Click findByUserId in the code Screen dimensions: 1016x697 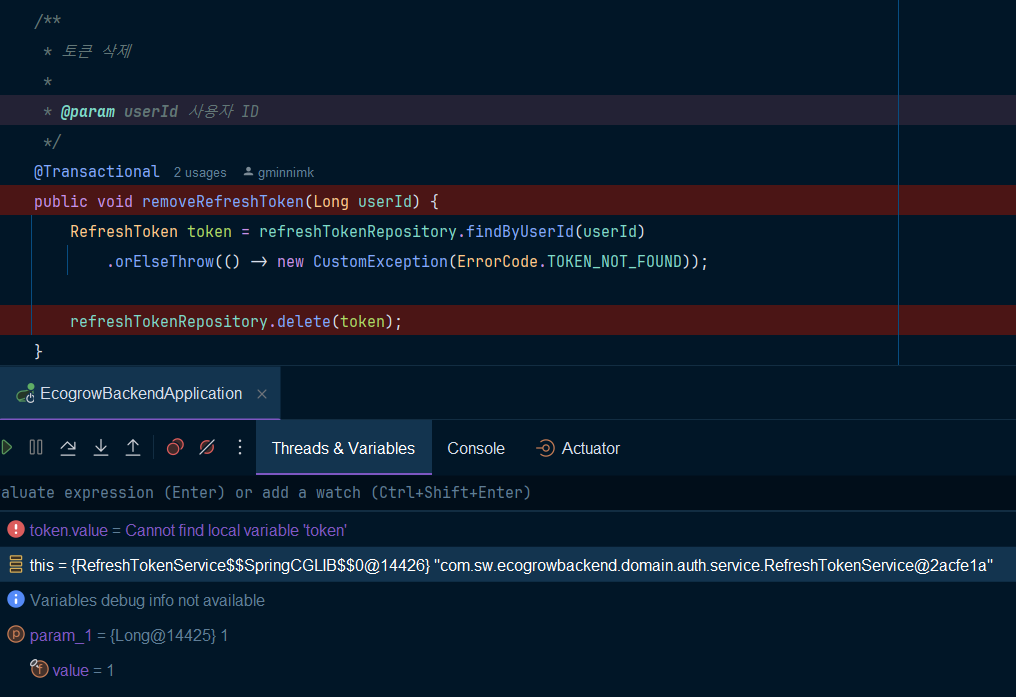click(x=520, y=231)
